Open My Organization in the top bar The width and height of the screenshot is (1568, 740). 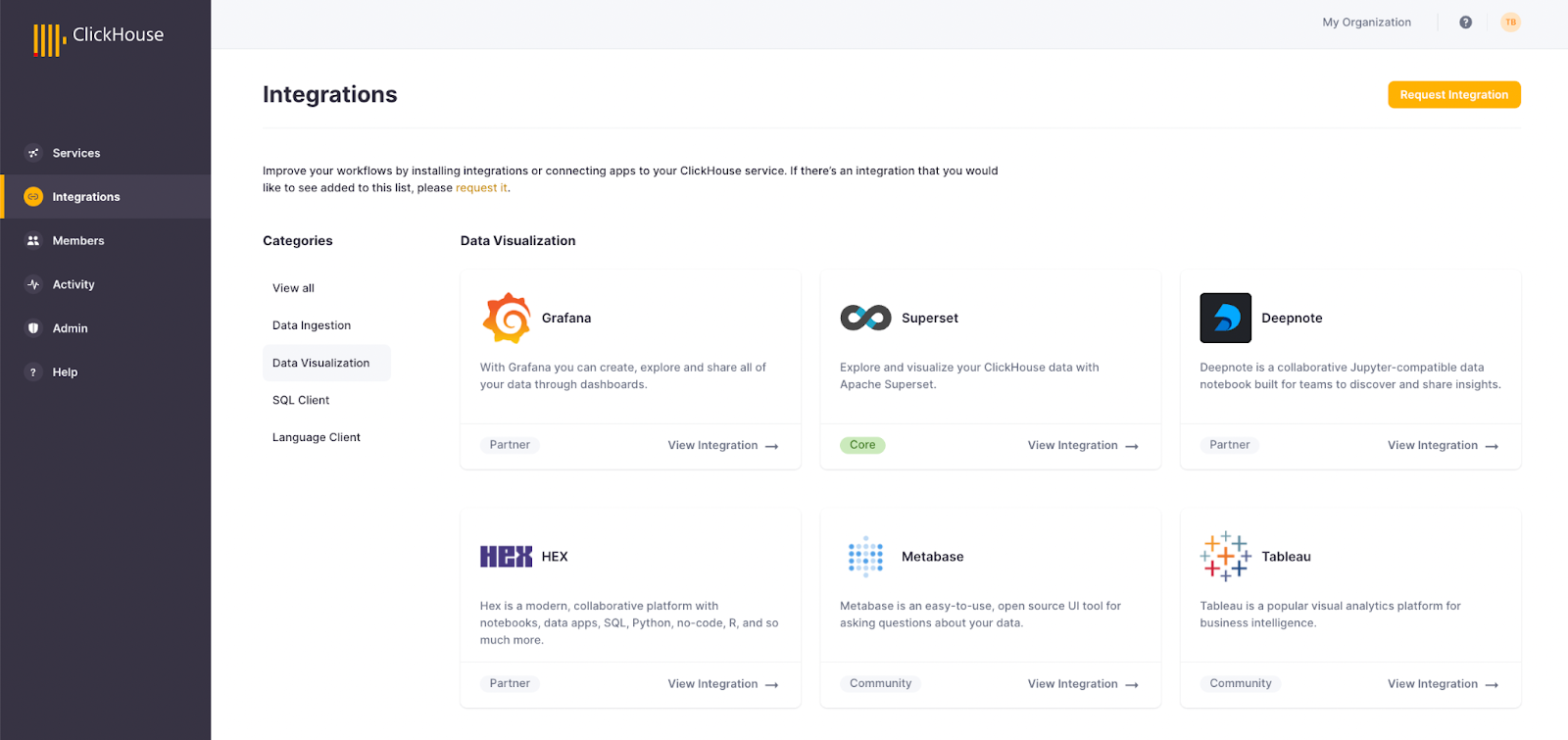tap(1366, 23)
